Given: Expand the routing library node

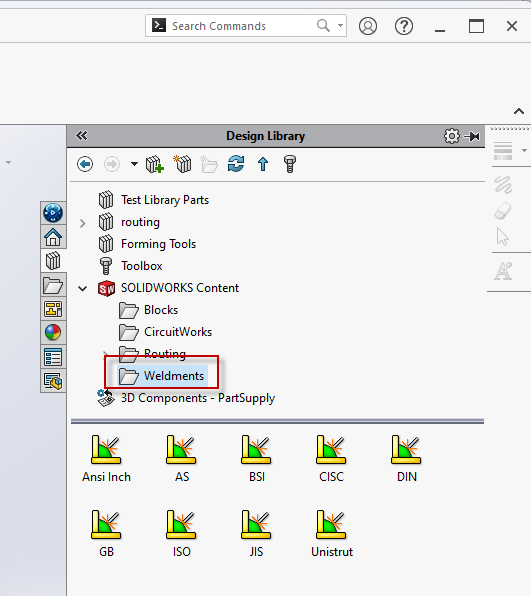Looking at the screenshot, I should coord(82,223).
